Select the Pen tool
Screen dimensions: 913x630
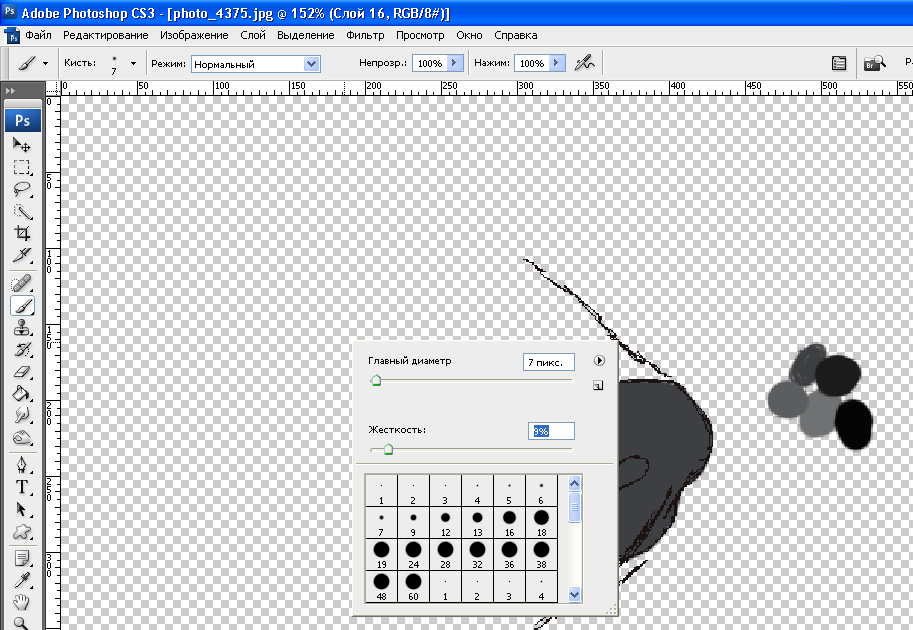click(x=22, y=465)
